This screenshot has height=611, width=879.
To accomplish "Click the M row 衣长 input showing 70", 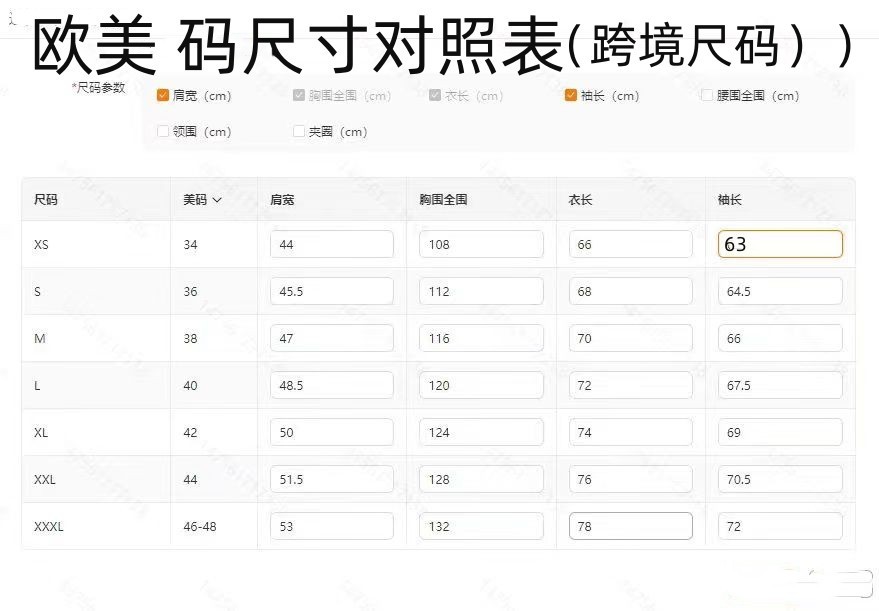I will [630, 337].
